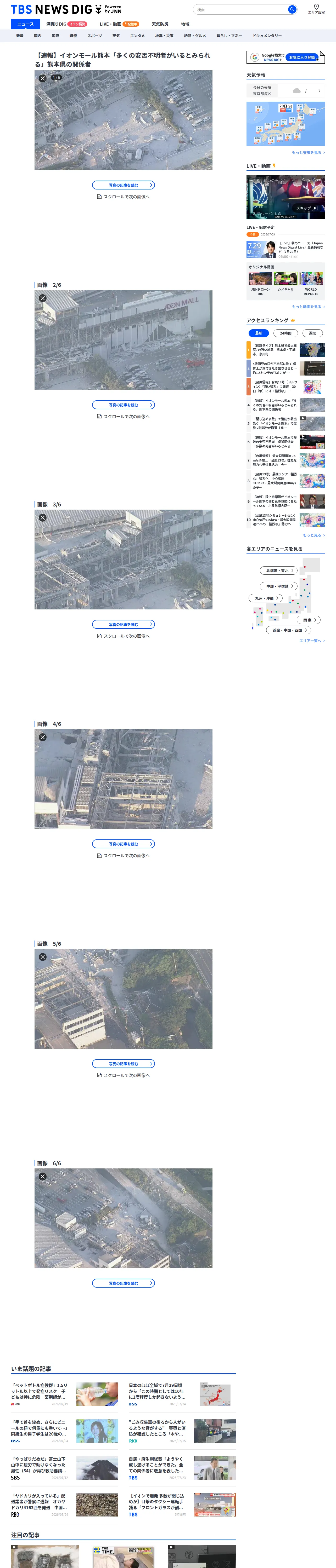Open the もっと動画を見る link

tap(308, 307)
